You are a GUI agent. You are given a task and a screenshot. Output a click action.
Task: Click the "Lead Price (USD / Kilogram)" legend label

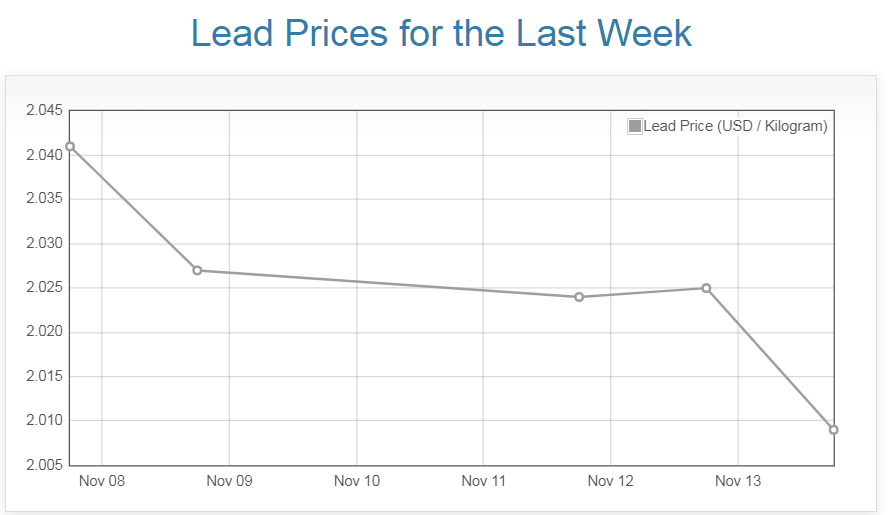pyautogui.click(x=735, y=126)
